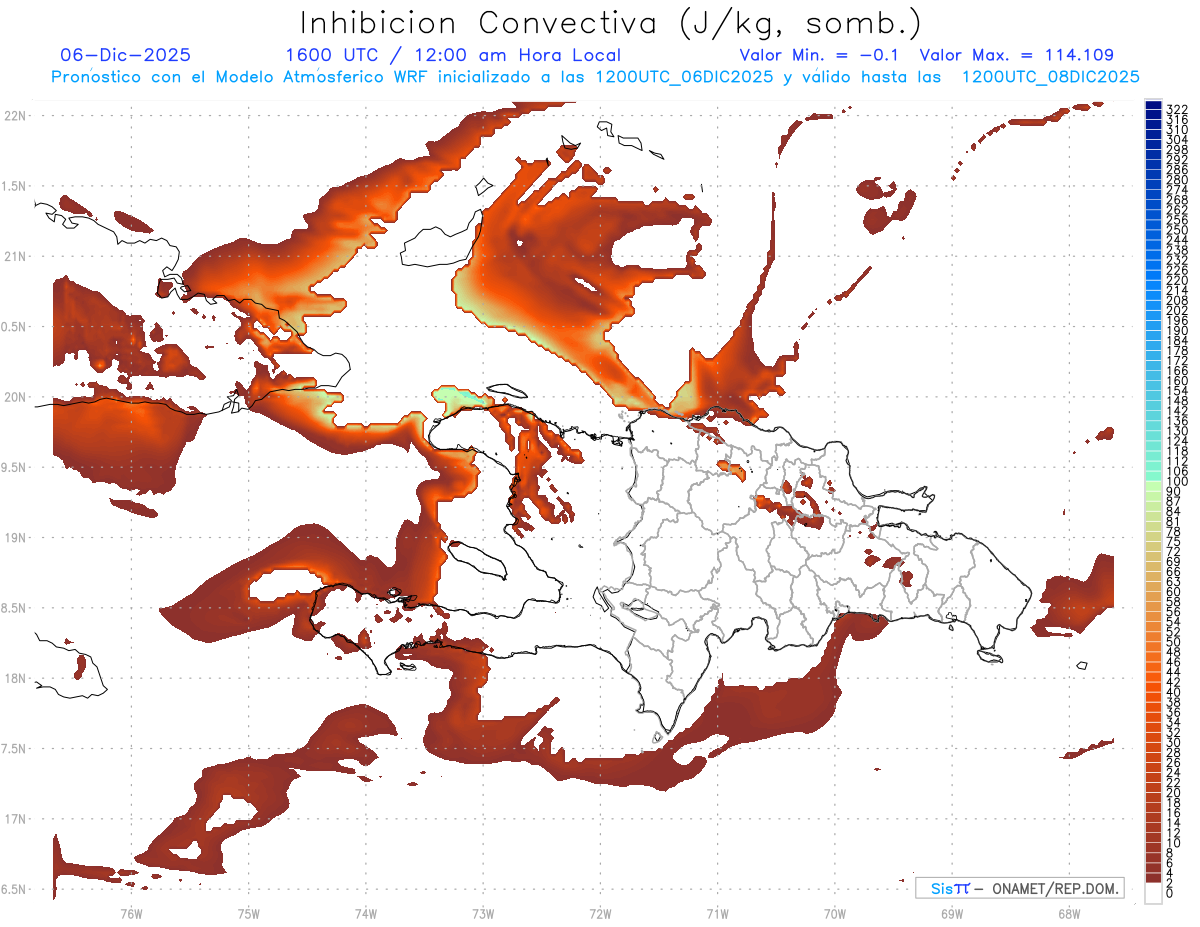
Task: Click the 69W longitude label
Action: (952, 913)
